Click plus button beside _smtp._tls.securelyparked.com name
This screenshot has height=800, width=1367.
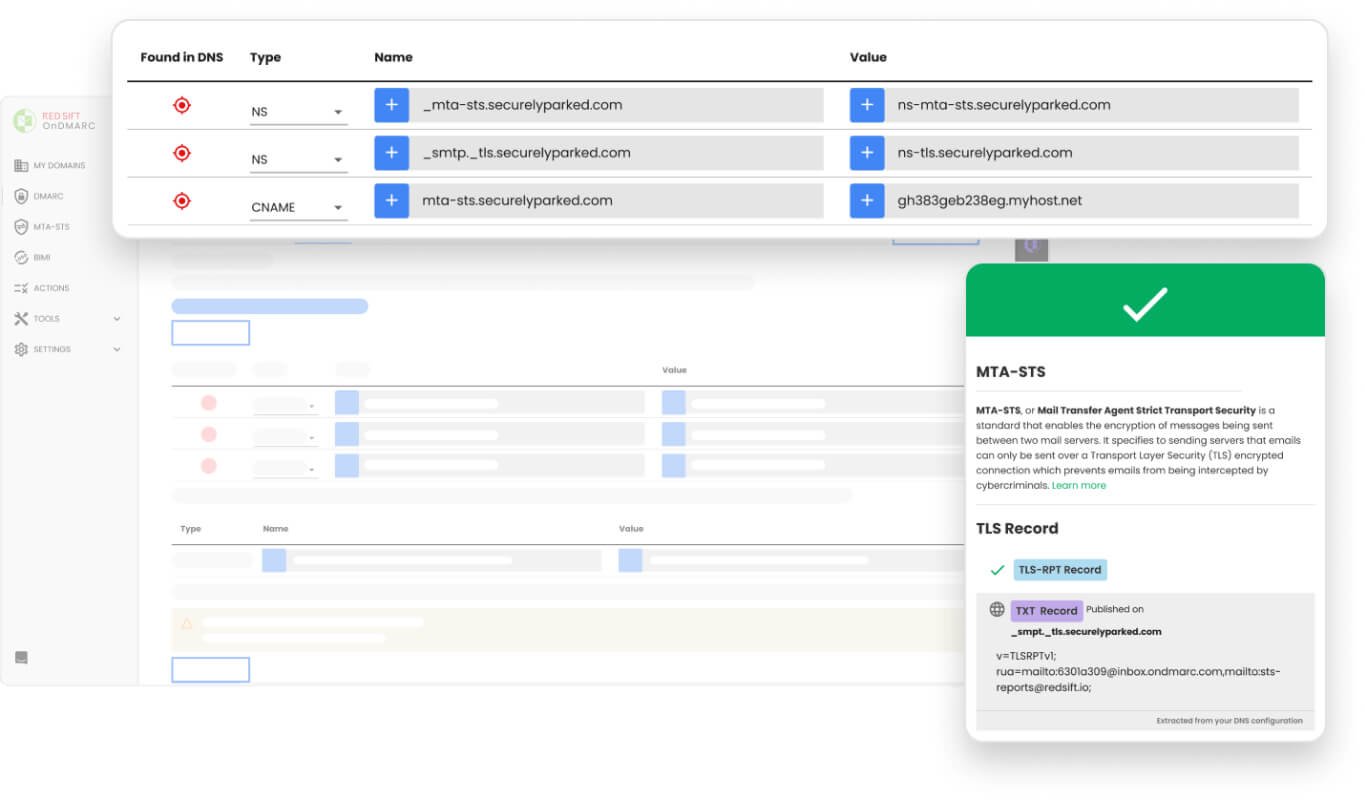(x=392, y=153)
